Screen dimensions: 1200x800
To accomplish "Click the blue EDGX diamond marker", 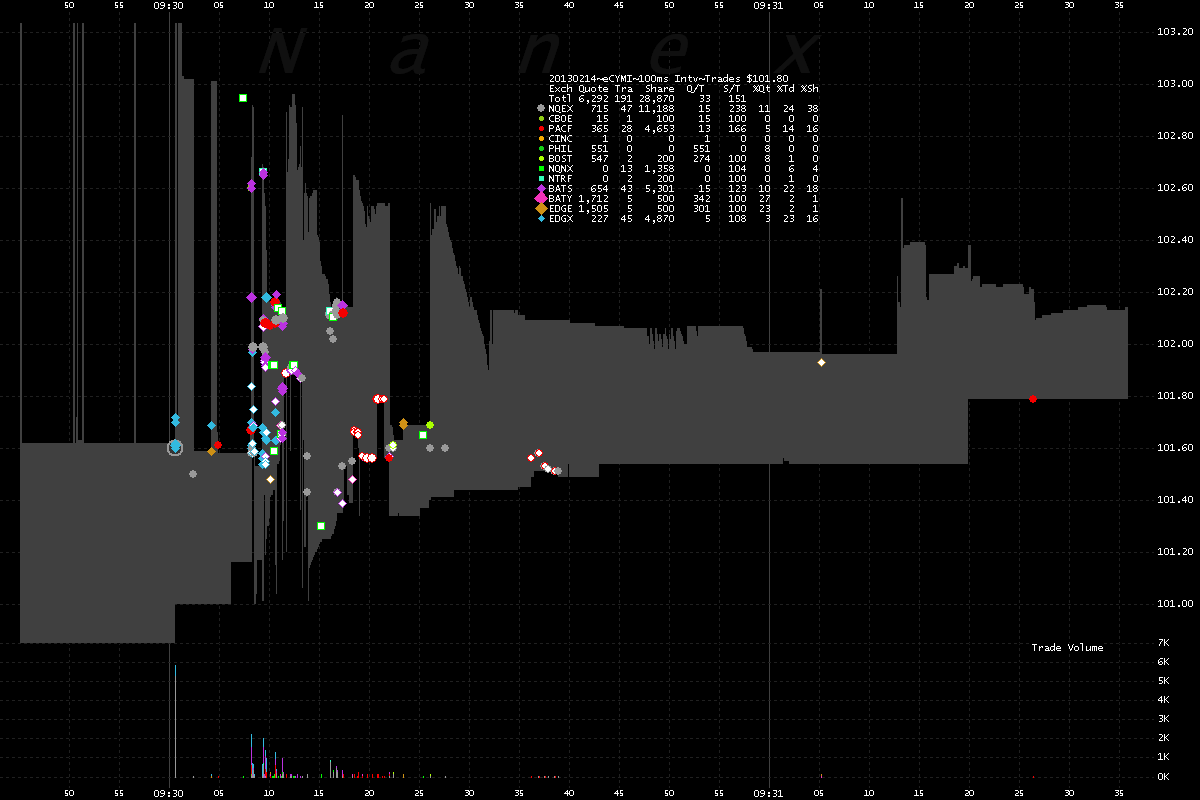I will point(541,218).
